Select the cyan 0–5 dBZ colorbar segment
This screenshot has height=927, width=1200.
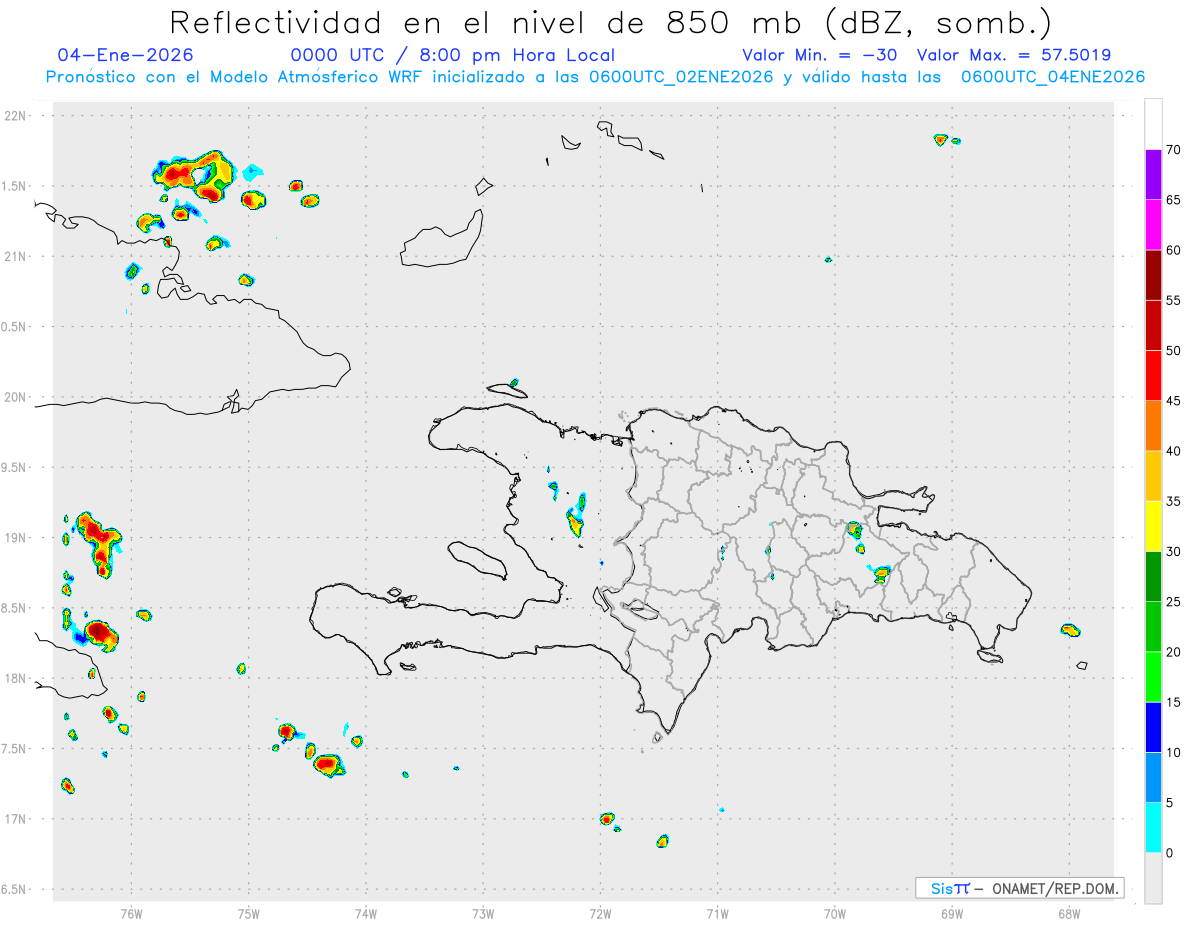click(x=1153, y=828)
